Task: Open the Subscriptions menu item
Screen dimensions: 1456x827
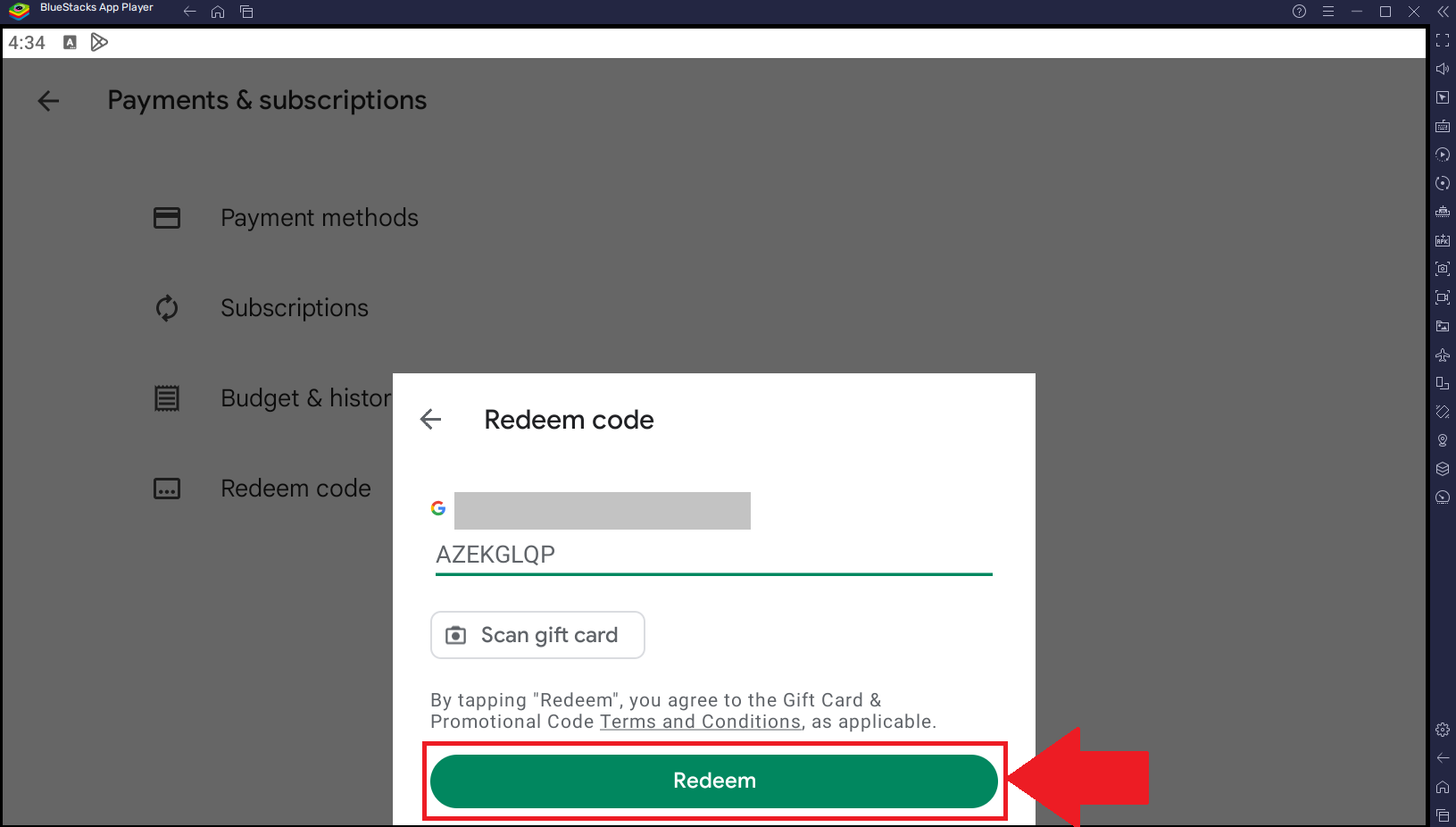Action: (295, 308)
